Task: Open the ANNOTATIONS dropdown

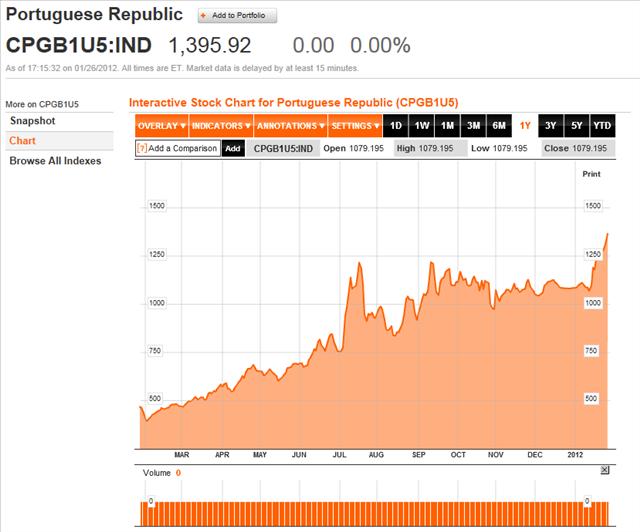Action: click(290, 126)
